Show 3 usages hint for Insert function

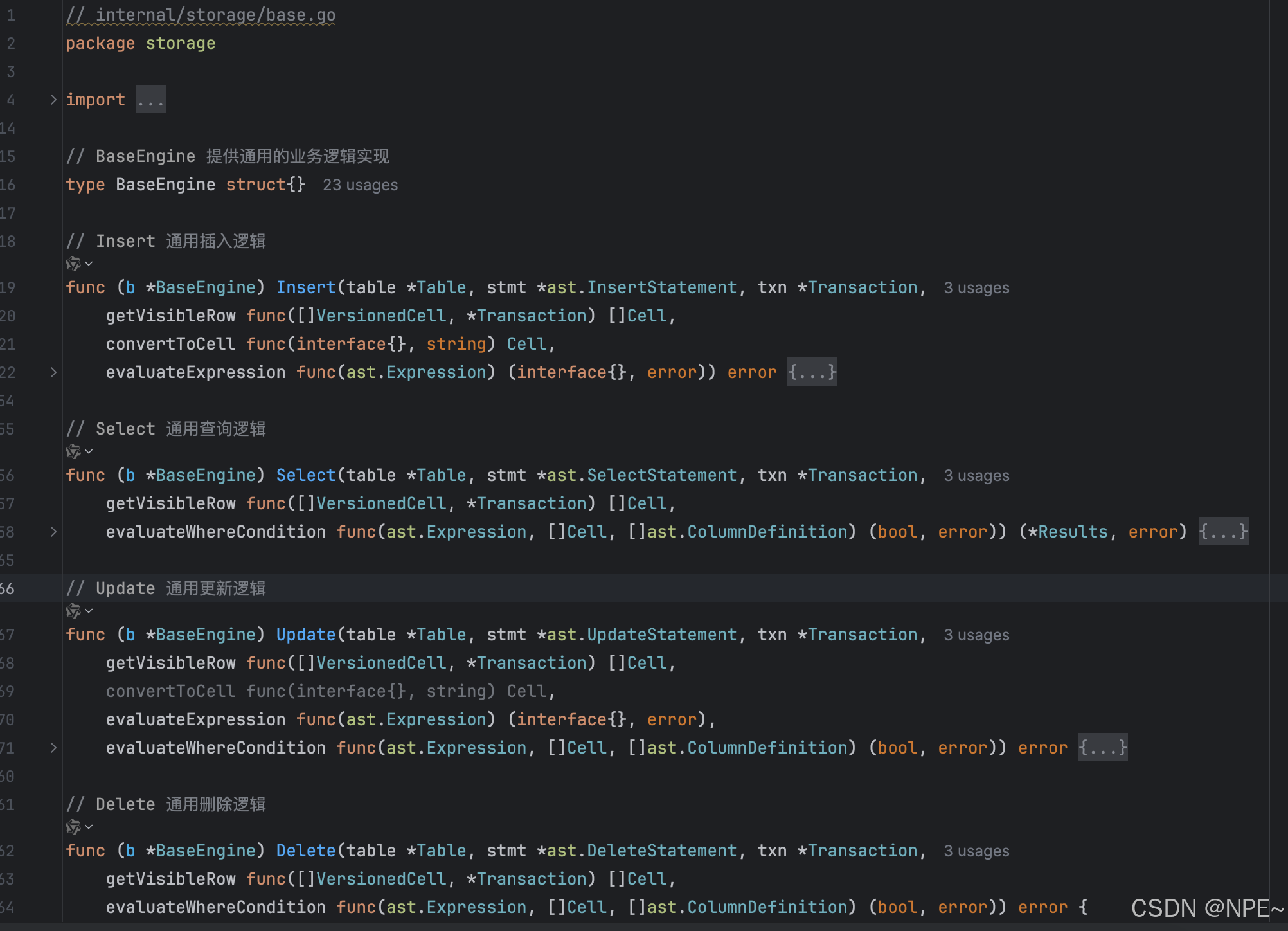976,288
